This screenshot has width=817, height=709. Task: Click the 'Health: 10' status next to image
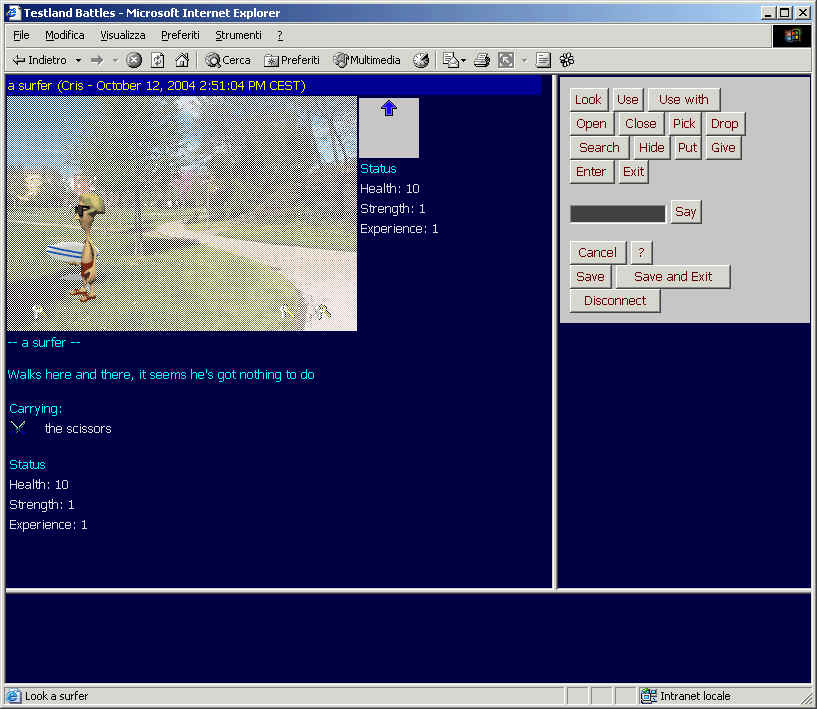tap(390, 189)
